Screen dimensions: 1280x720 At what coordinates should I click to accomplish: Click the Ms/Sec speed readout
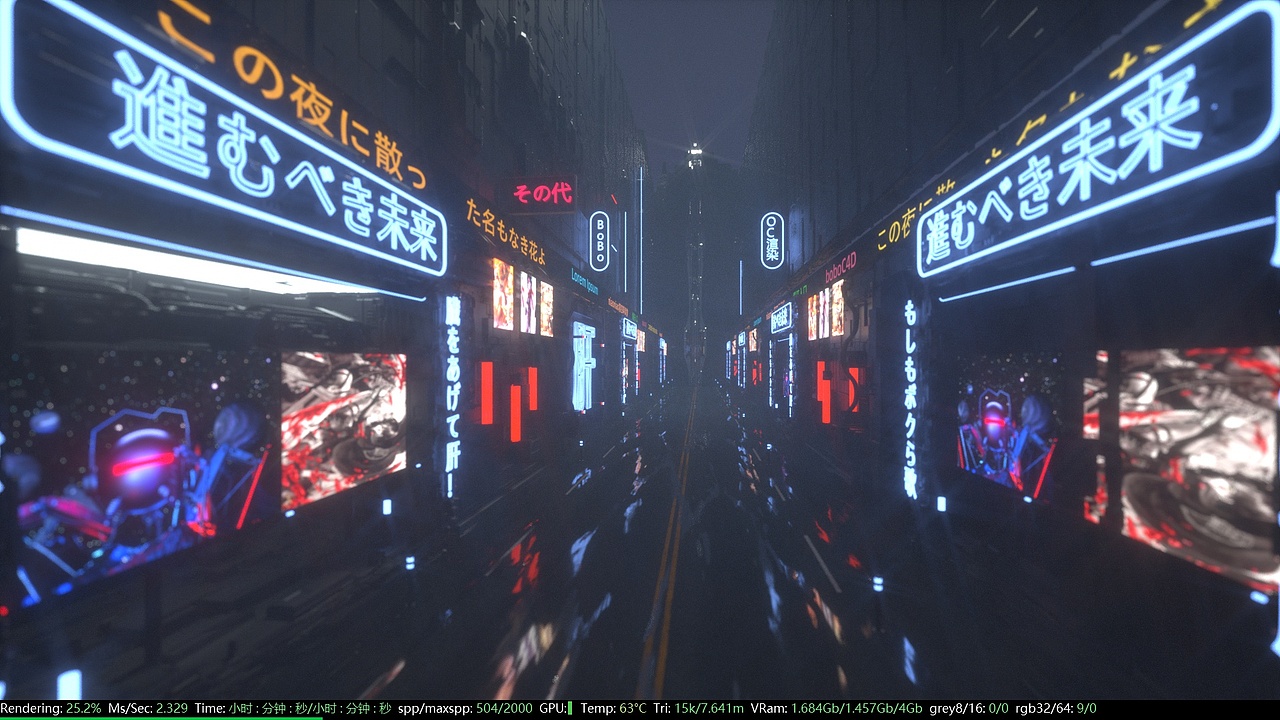(x=150, y=706)
